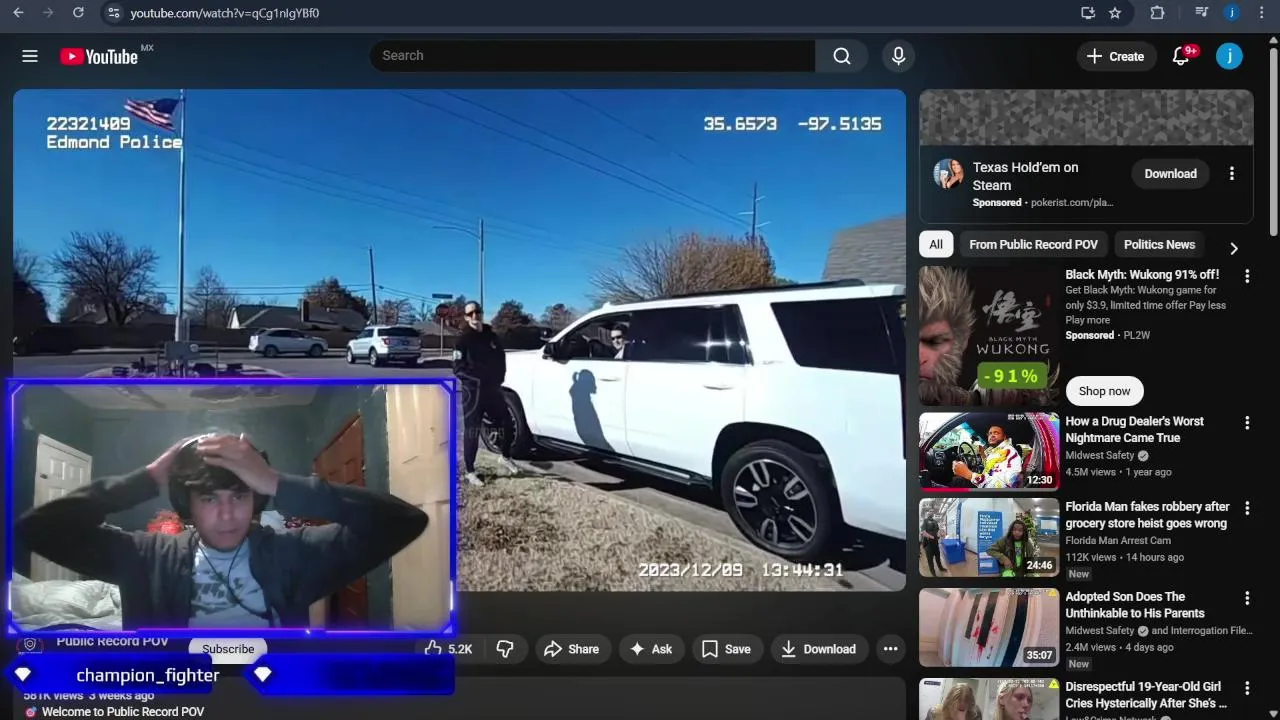Dislike the video with the thumbs down button
Image resolution: width=1280 pixels, height=720 pixels.
(x=505, y=649)
